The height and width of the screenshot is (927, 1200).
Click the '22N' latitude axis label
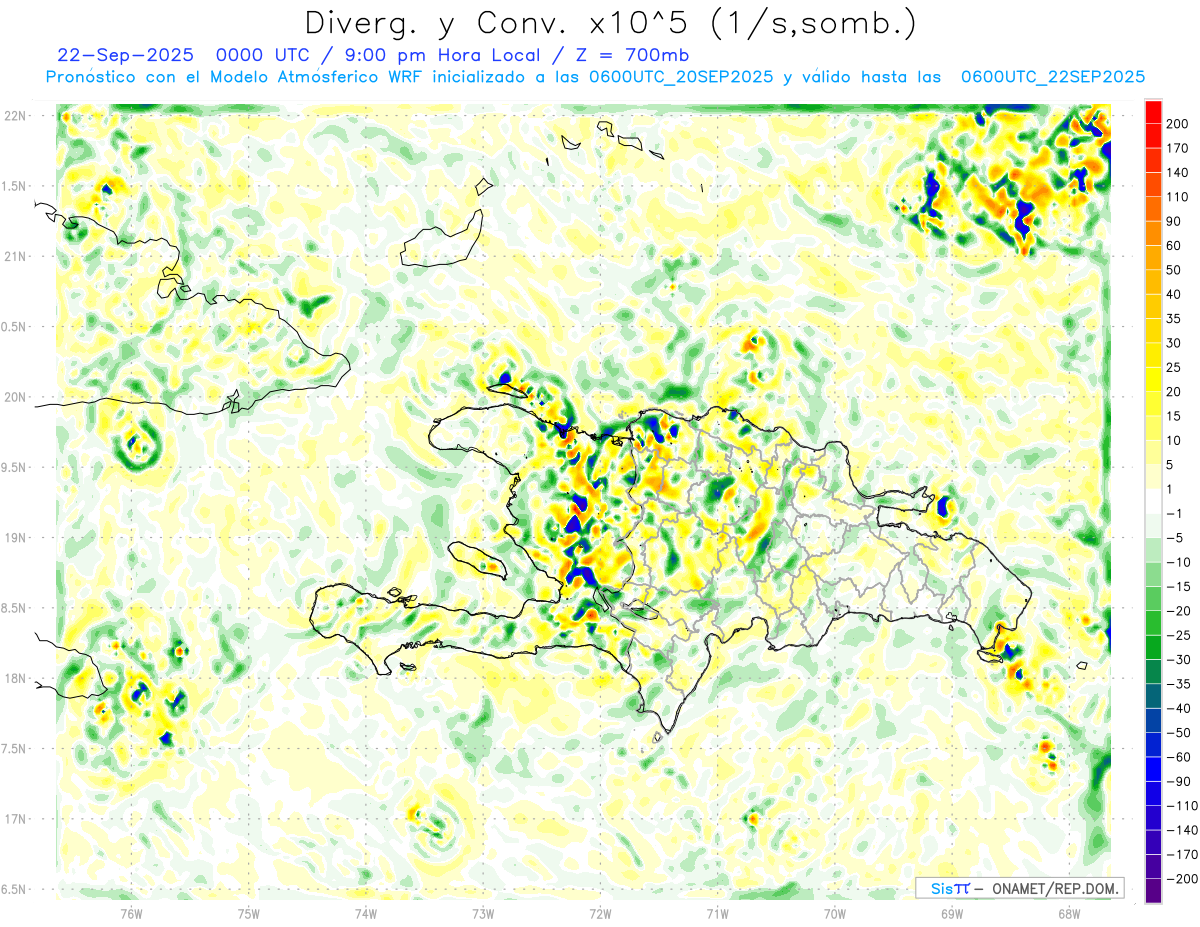[14, 116]
